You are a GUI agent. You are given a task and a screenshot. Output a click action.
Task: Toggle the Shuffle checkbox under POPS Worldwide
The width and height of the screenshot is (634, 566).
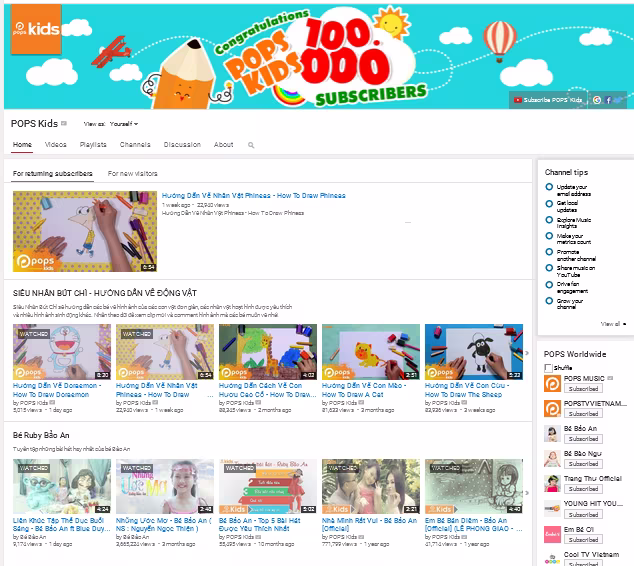[548, 368]
